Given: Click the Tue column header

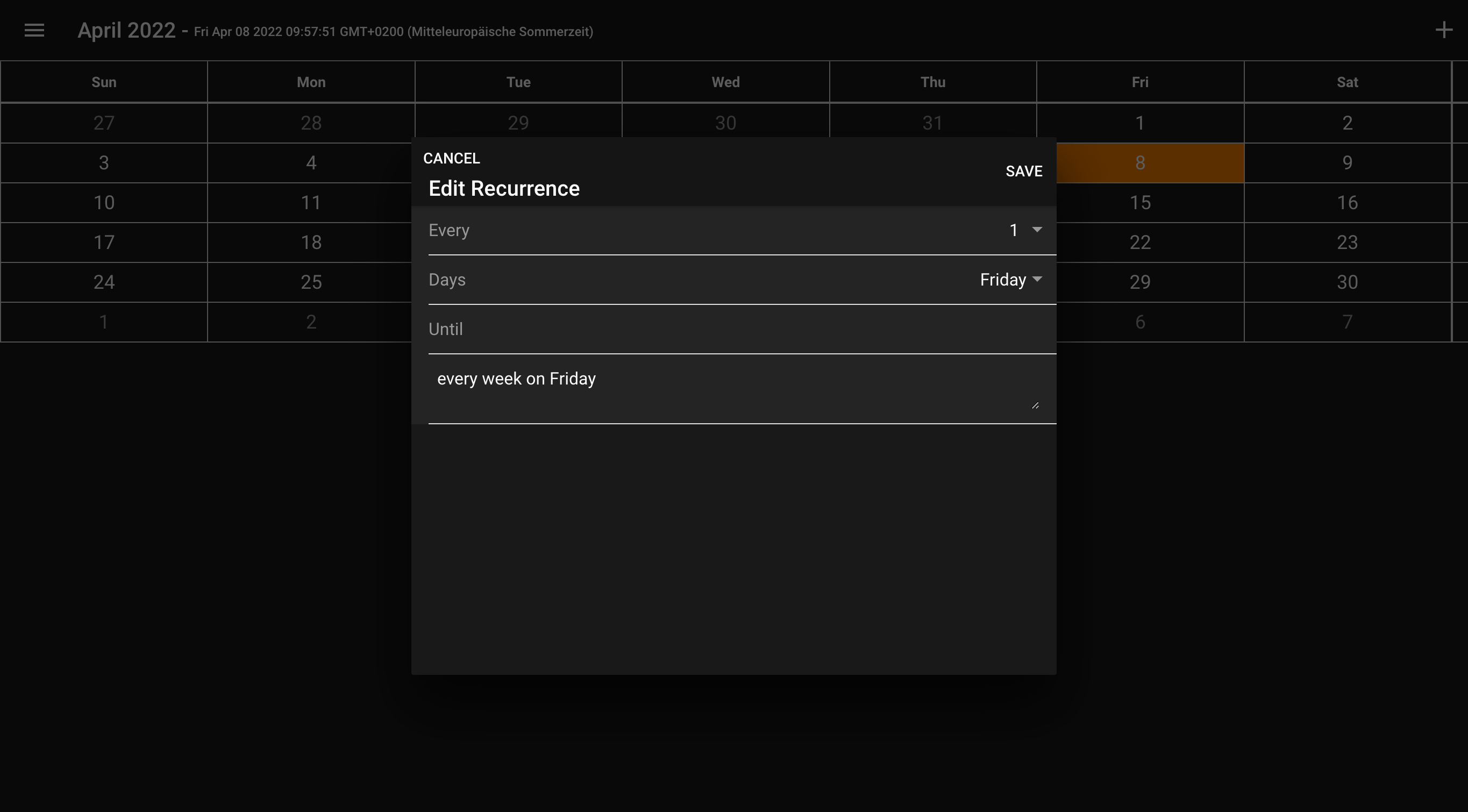Looking at the screenshot, I should tap(518, 82).
